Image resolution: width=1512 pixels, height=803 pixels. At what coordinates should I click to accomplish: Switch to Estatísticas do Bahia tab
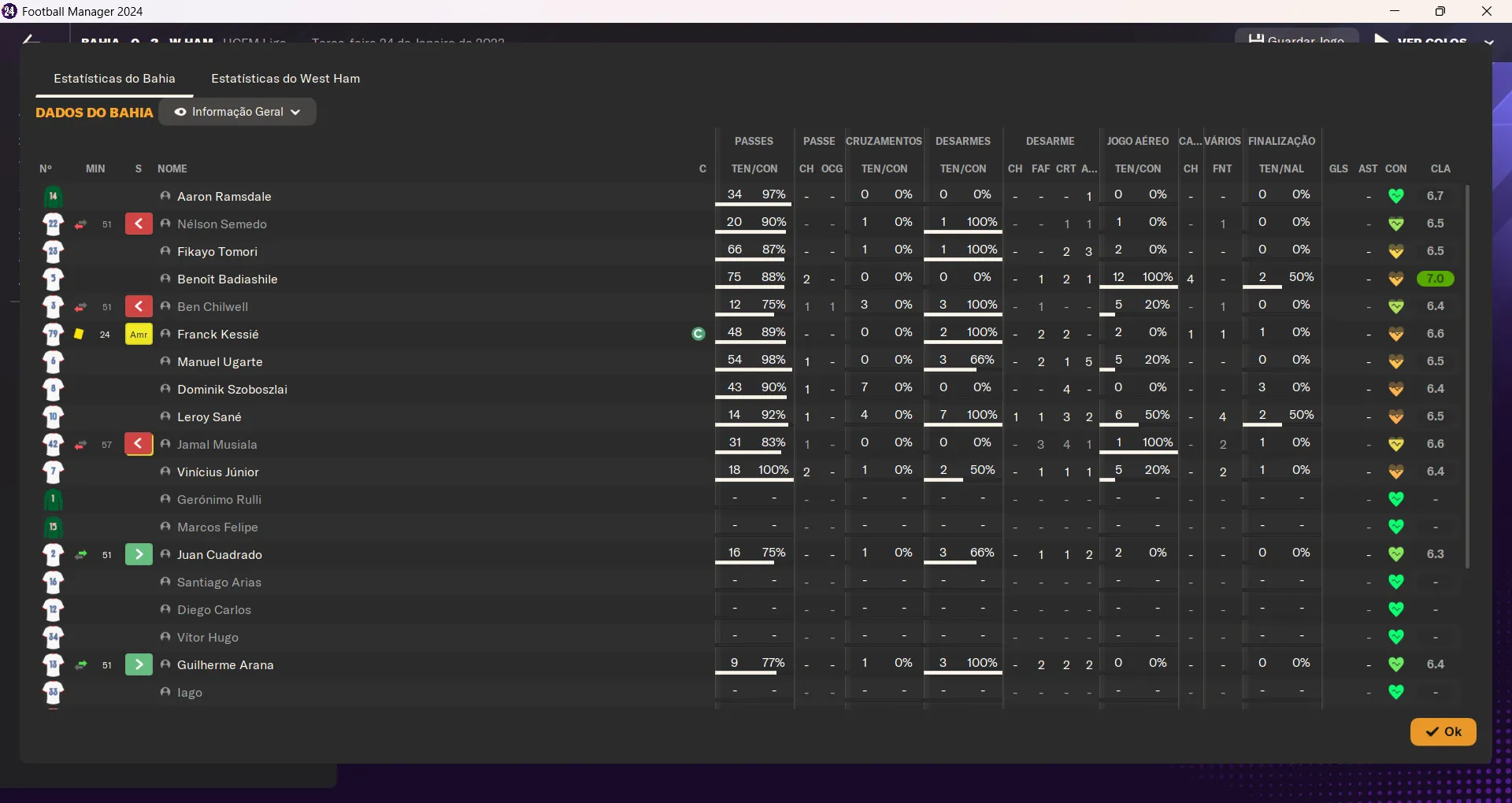(114, 79)
